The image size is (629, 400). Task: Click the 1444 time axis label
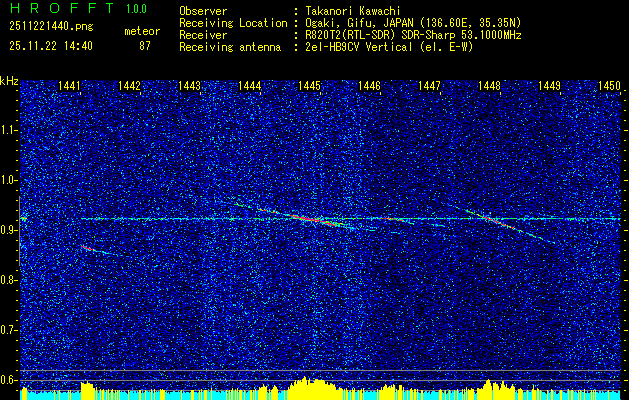click(249, 86)
